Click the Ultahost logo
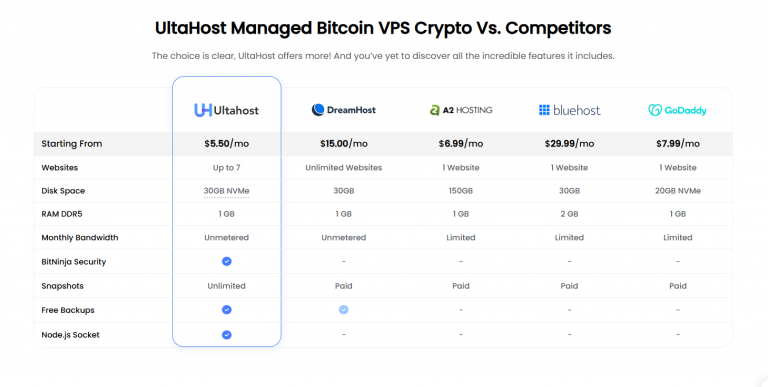Screen dimensions: 768x387 point(226,110)
